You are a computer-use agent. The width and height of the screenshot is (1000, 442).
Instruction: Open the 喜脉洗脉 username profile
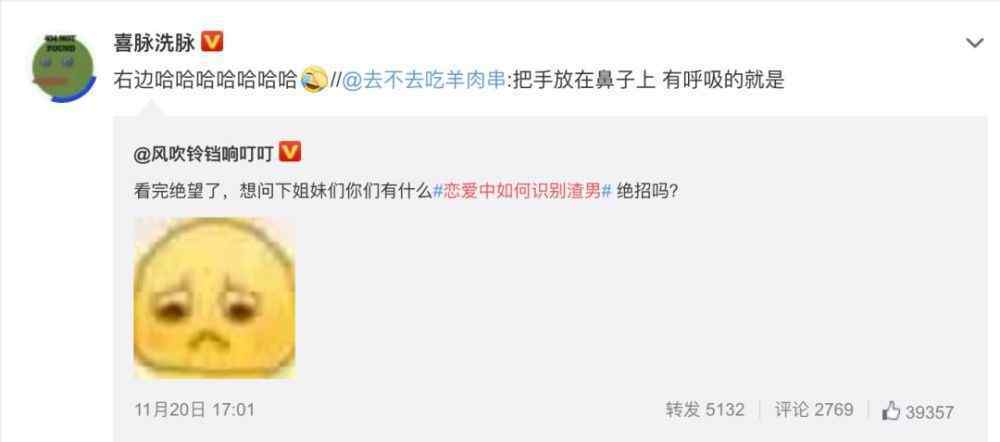[154, 43]
